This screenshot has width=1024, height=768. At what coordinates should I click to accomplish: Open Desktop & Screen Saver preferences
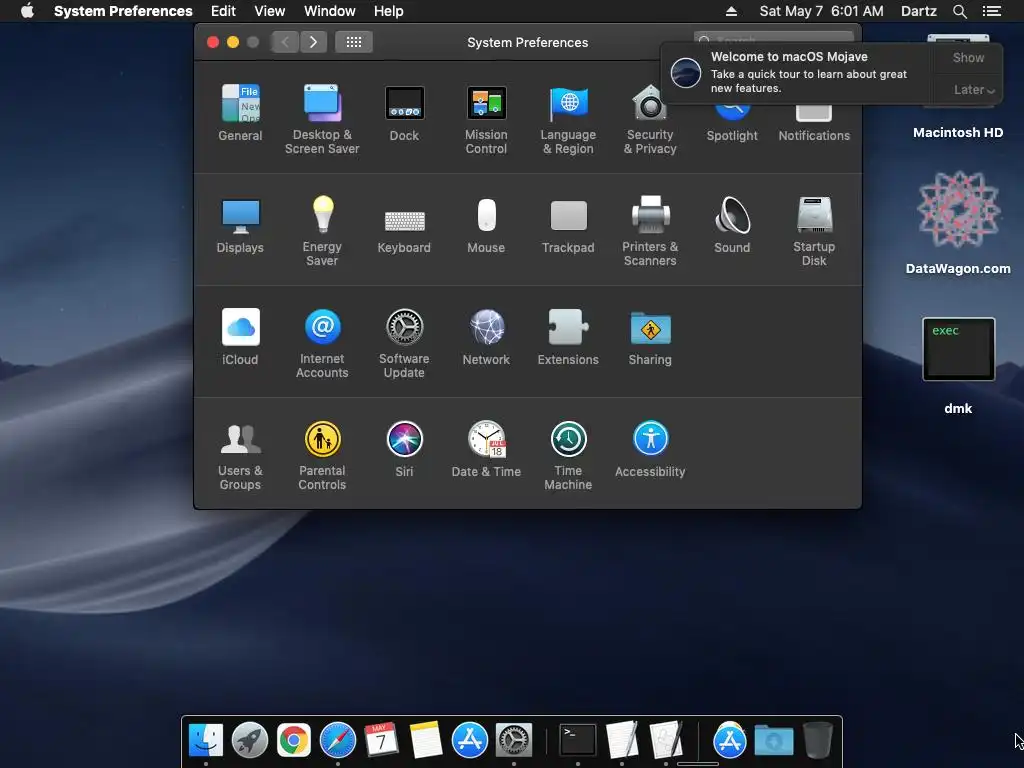[x=322, y=119]
